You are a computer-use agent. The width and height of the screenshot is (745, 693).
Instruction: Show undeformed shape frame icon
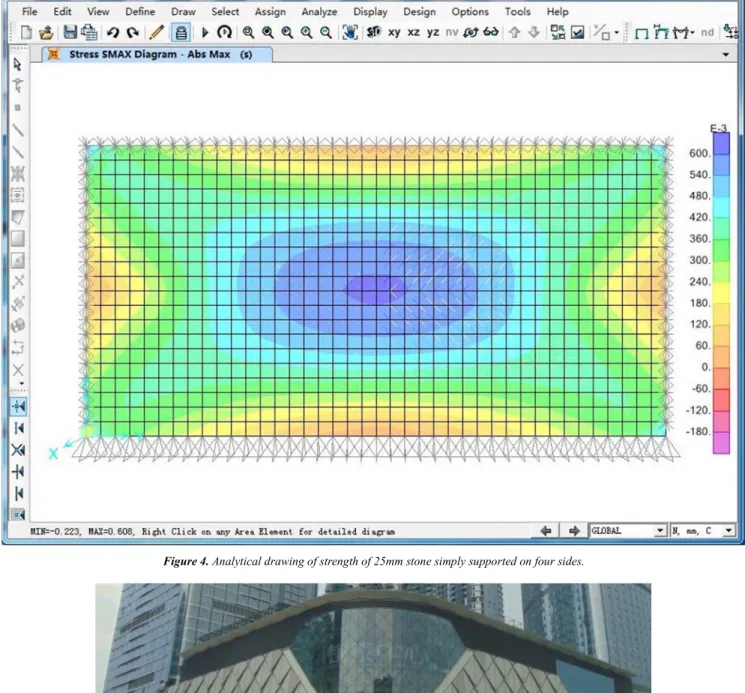pos(642,33)
